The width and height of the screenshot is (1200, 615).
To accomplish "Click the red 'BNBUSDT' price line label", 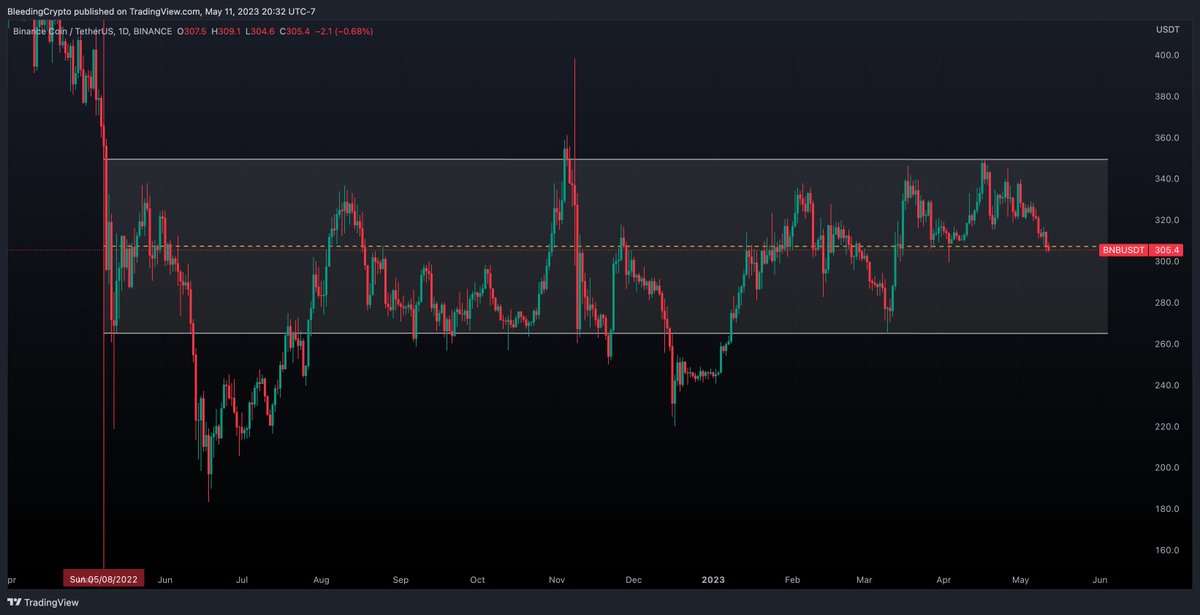I will point(1124,250).
